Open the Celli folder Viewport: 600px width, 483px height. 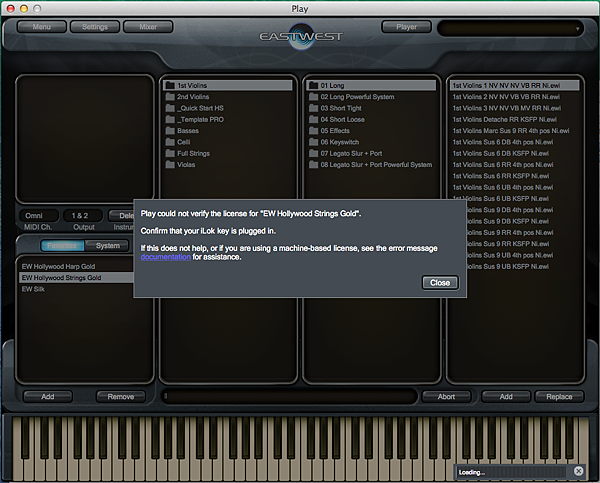point(228,142)
